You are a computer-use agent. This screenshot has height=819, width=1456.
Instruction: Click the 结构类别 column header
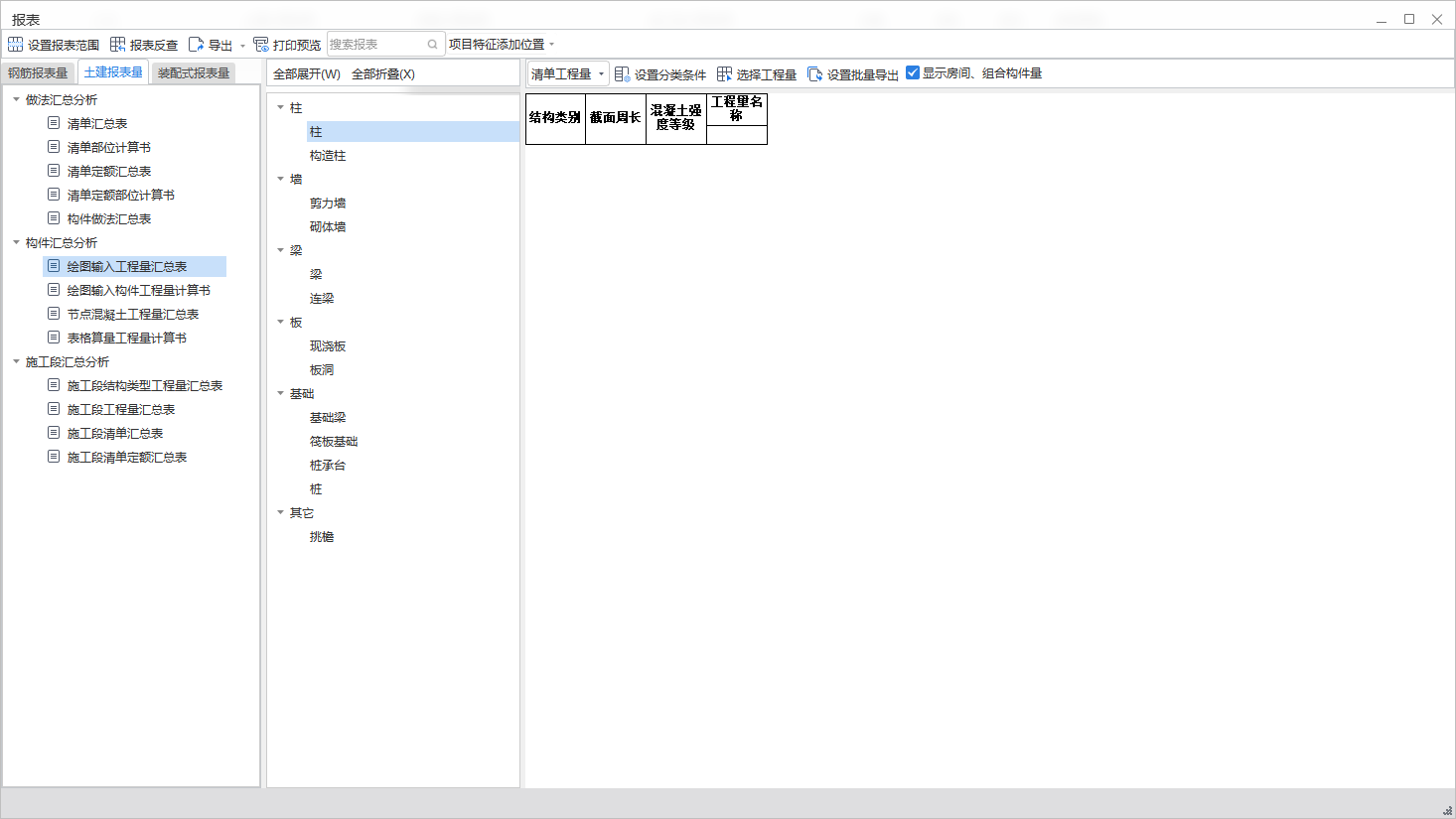pyautogui.click(x=555, y=118)
